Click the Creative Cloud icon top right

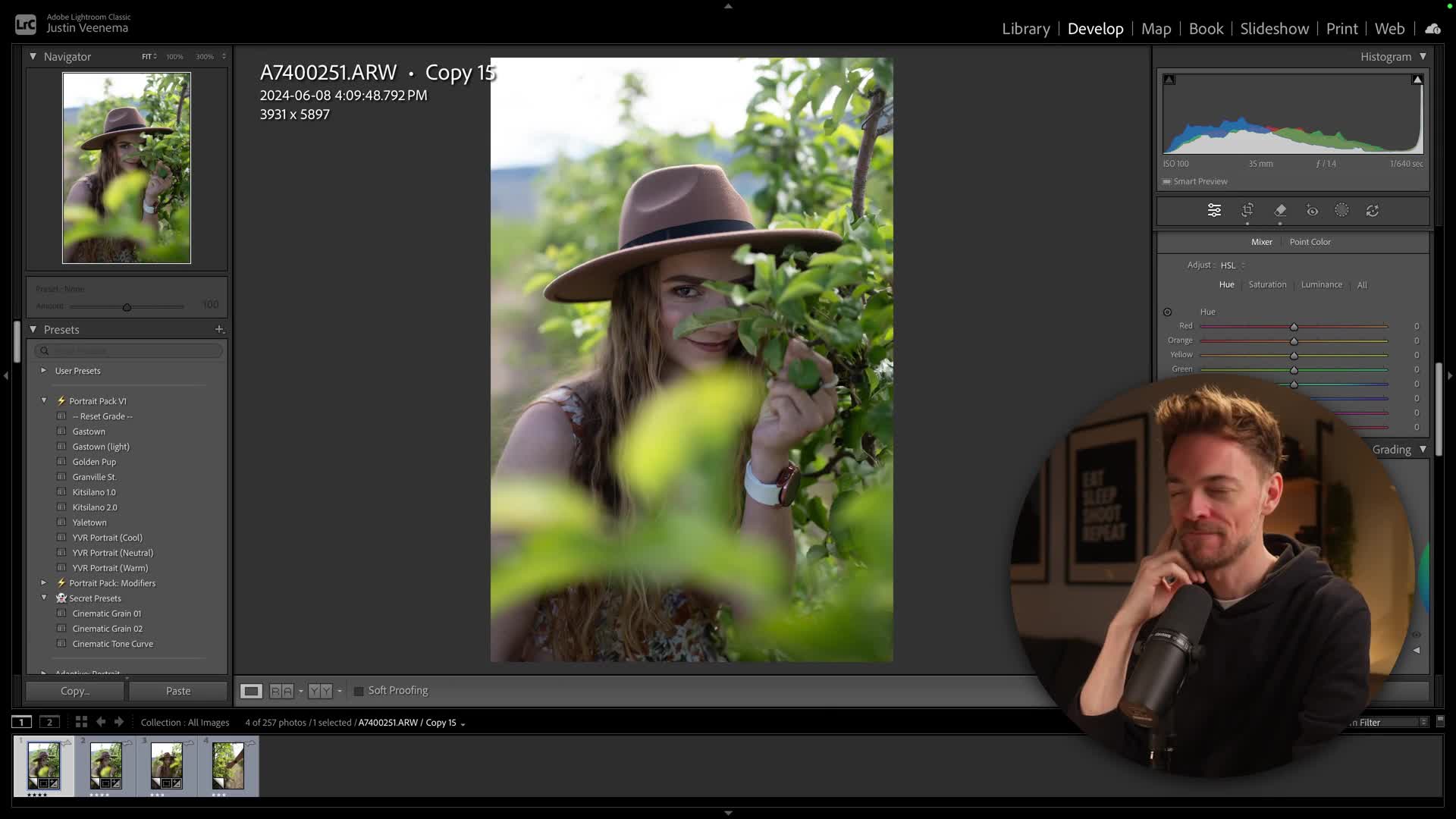[x=1432, y=28]
